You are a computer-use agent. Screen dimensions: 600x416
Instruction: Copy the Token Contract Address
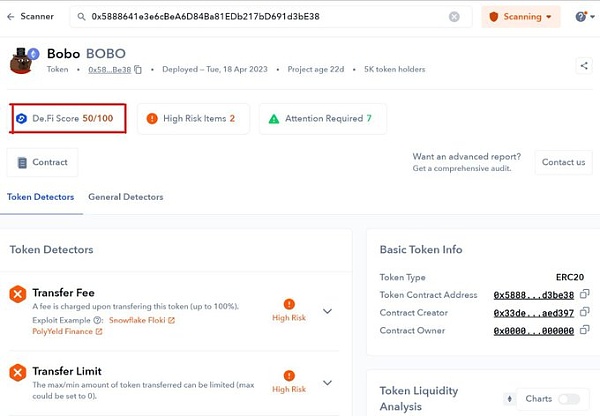[584, 295]
